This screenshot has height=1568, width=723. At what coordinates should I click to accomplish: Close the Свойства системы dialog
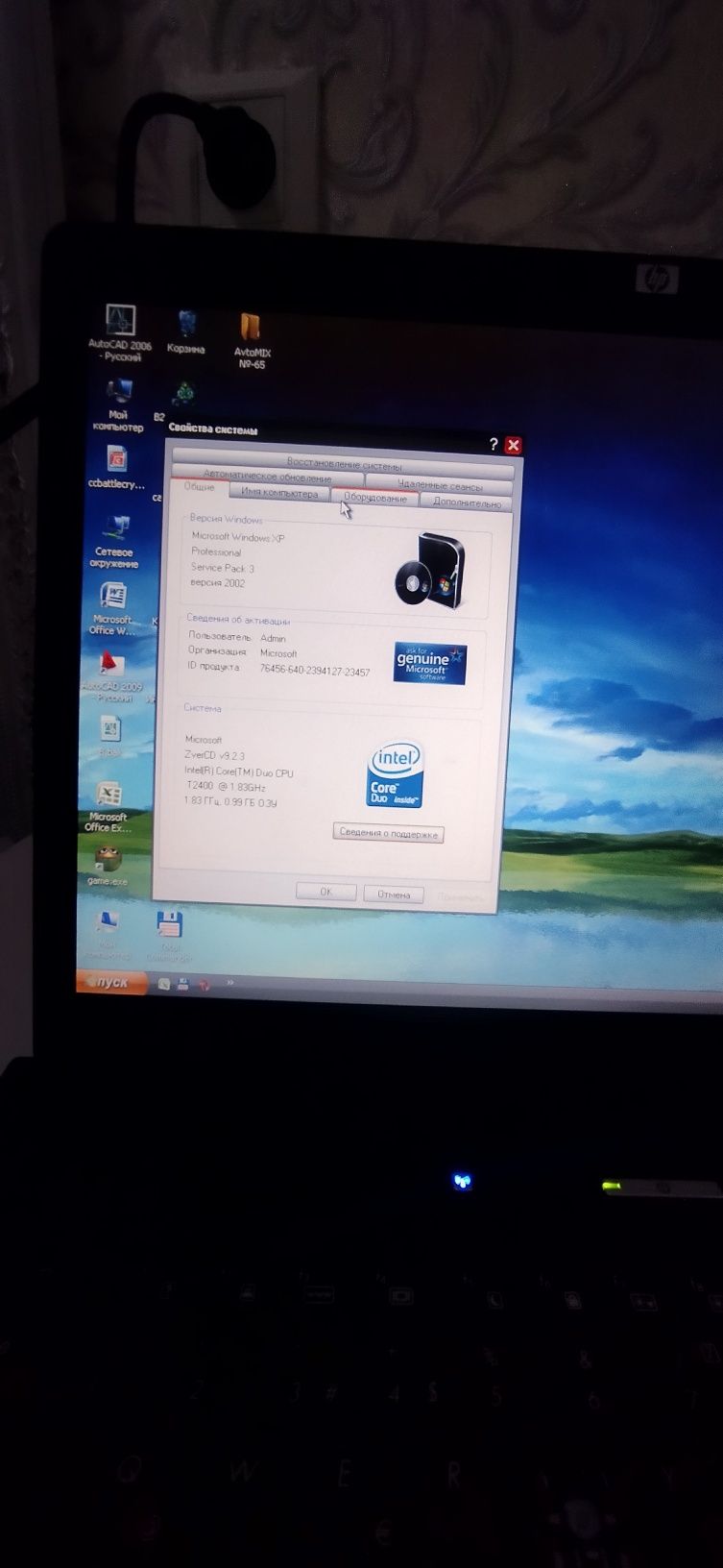(514, 445)
